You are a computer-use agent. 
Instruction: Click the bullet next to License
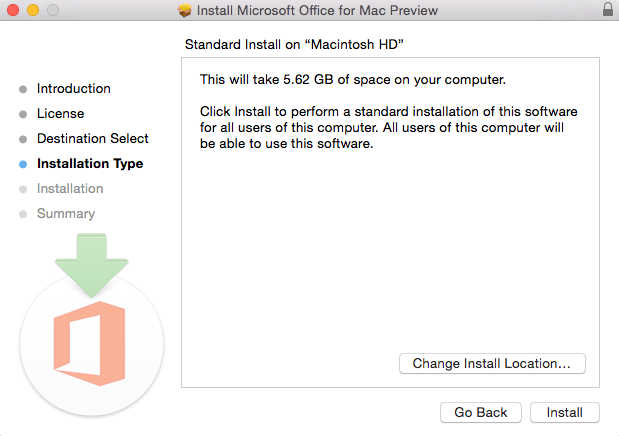point(23,114)
